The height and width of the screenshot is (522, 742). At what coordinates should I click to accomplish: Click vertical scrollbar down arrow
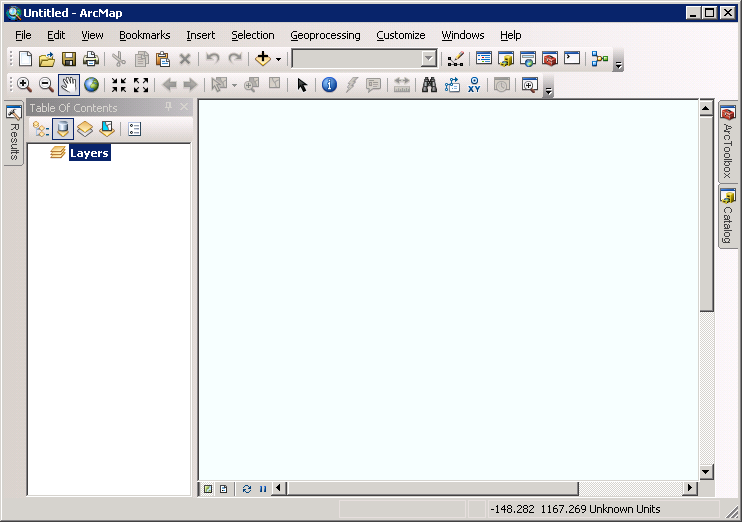tap(706, 471)
